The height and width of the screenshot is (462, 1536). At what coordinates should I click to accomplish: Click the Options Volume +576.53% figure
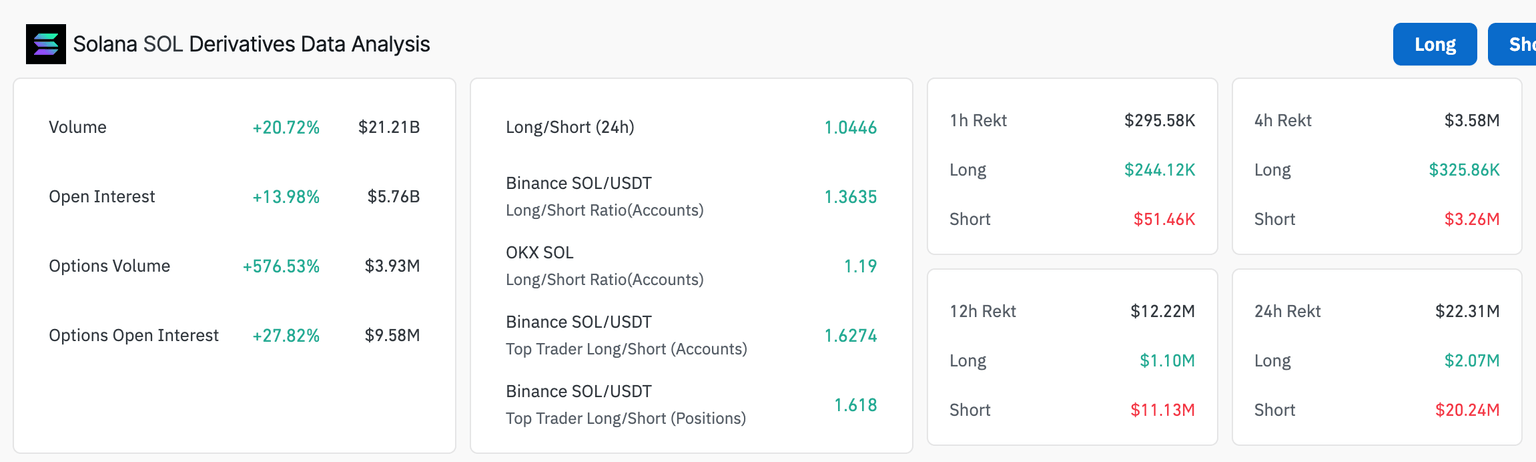click(x=281, y=266)
